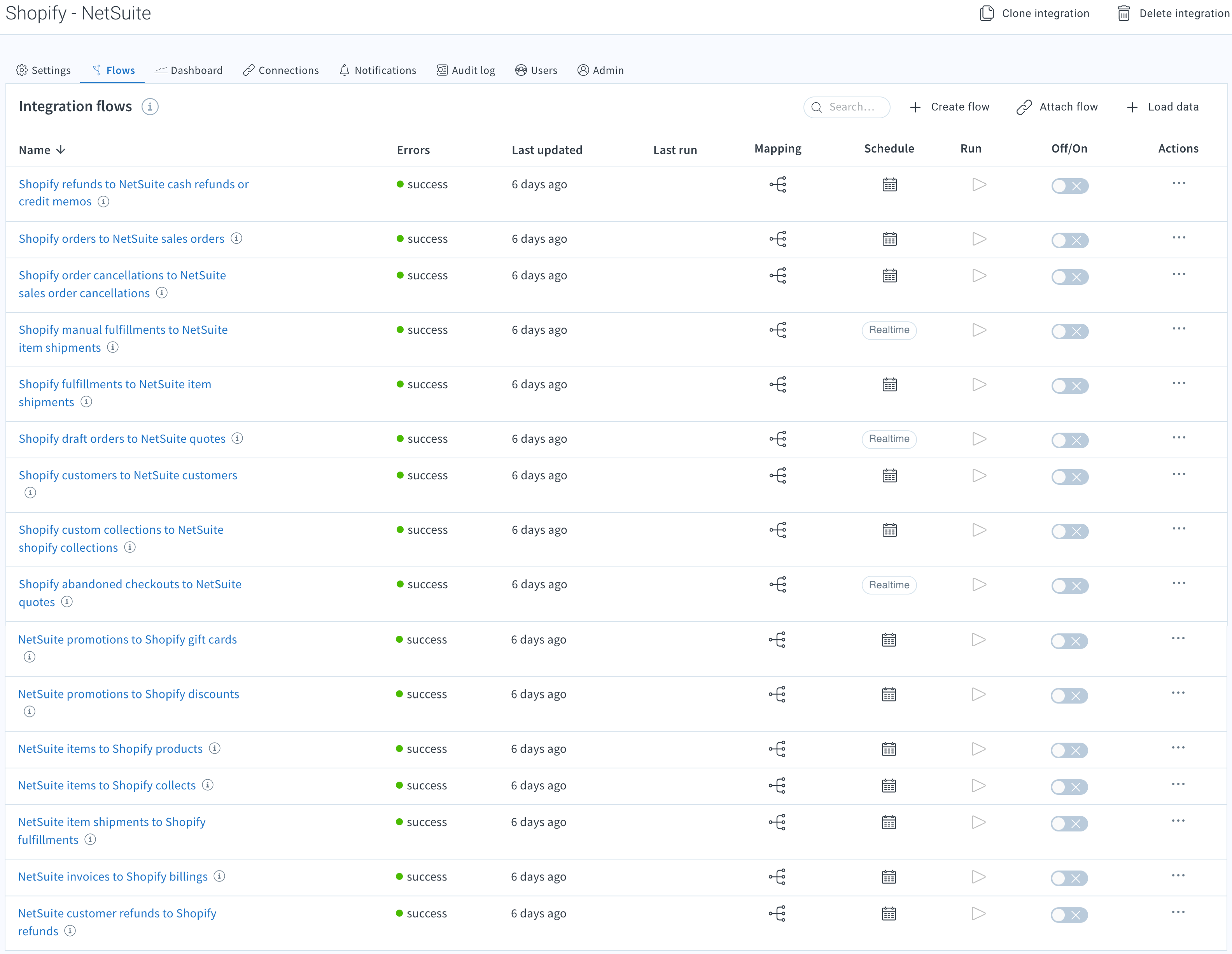Click the info icon next to Integration flows
1232x954 pixels.
149,107
